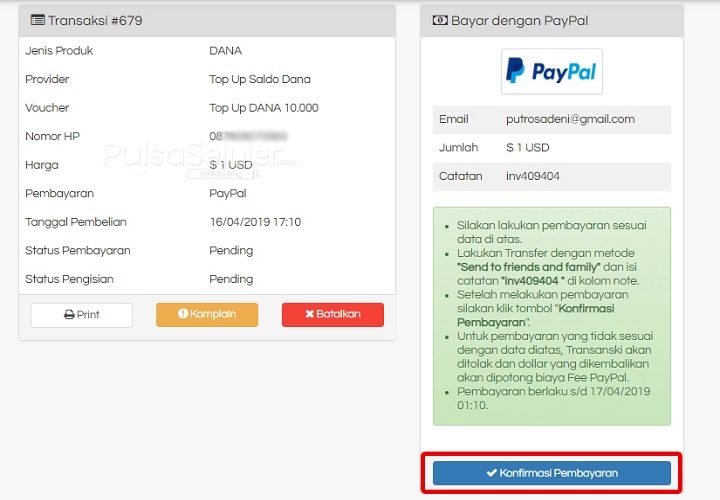
Task: Click the Jenis Produk label
Action: point(59,51)
